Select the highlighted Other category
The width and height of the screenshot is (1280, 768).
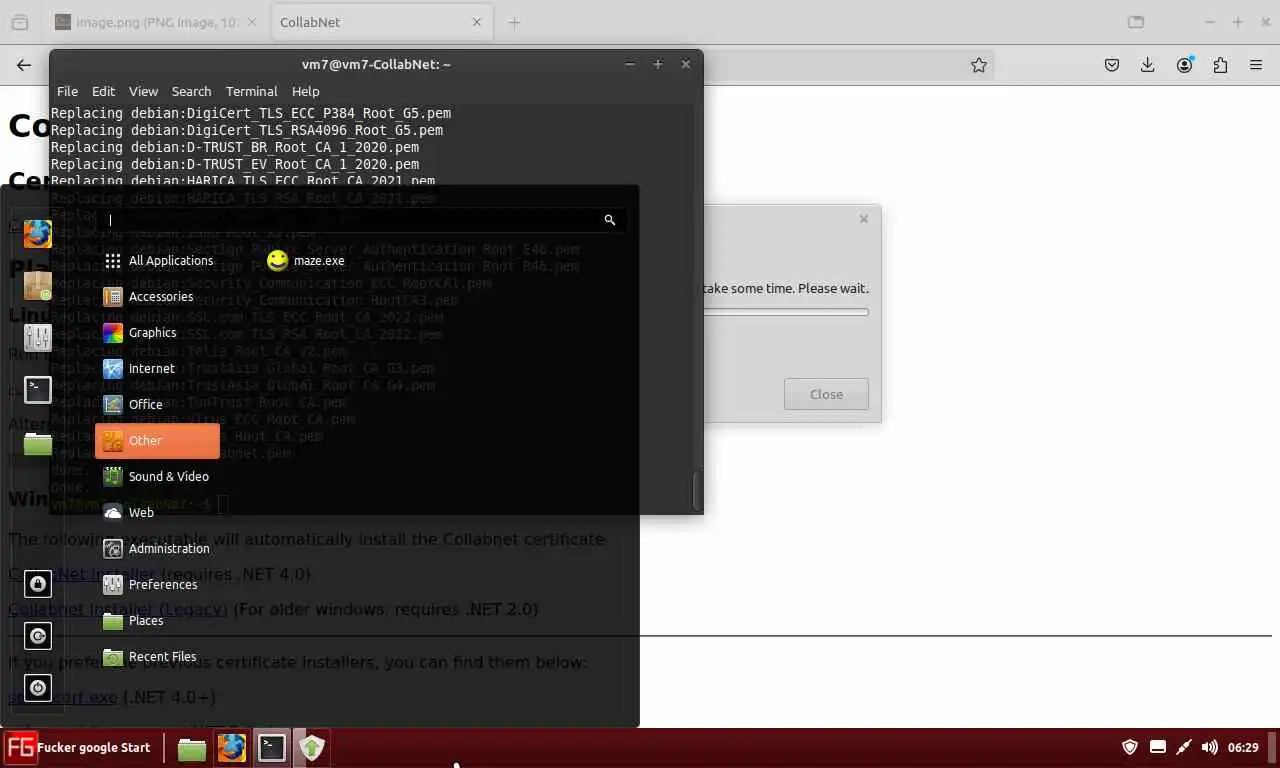[158, 440]
